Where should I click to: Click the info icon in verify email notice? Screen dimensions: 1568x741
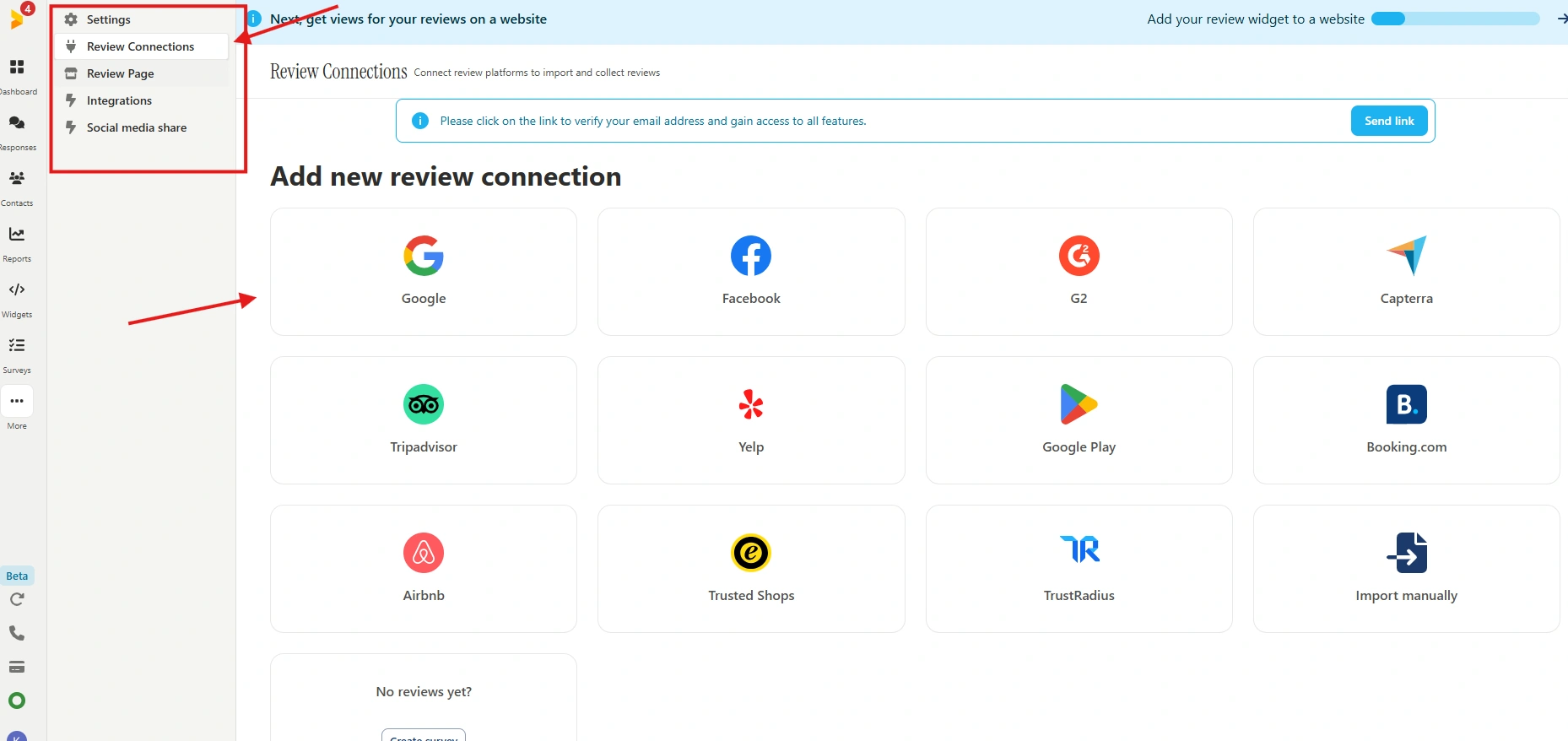pos(420,121)
